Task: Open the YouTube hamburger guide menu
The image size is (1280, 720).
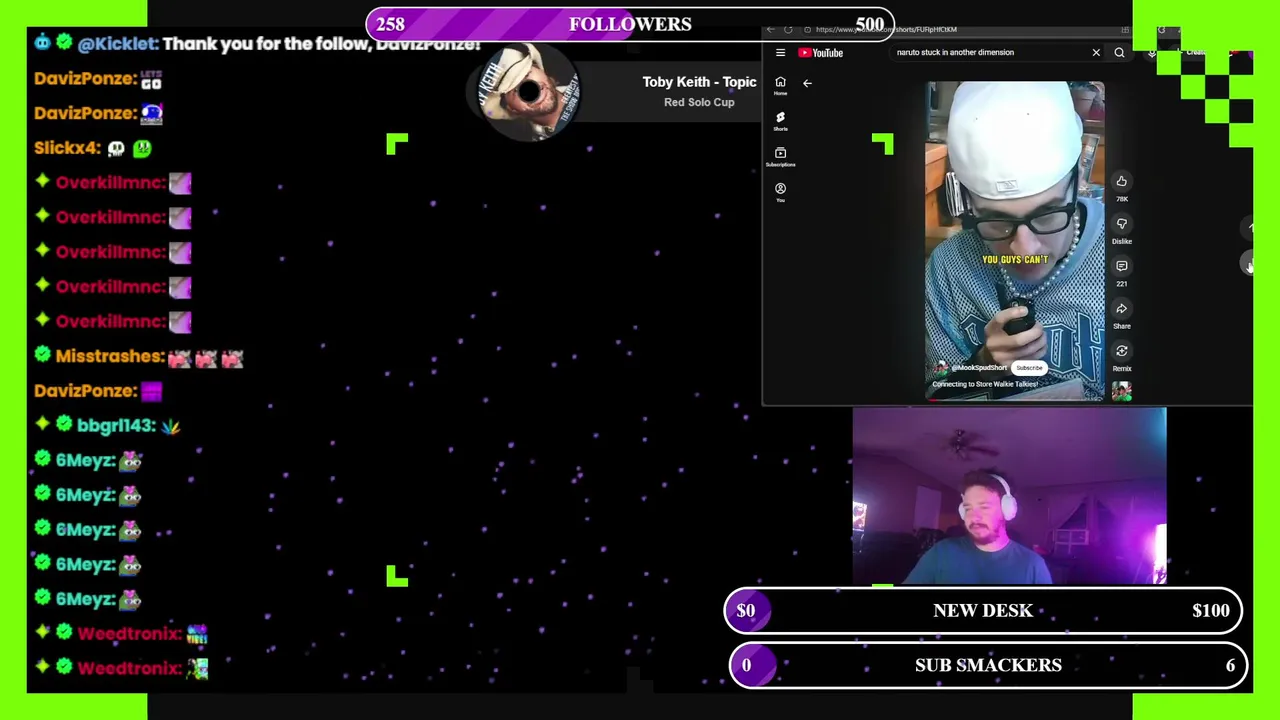Action: (780, 53)
